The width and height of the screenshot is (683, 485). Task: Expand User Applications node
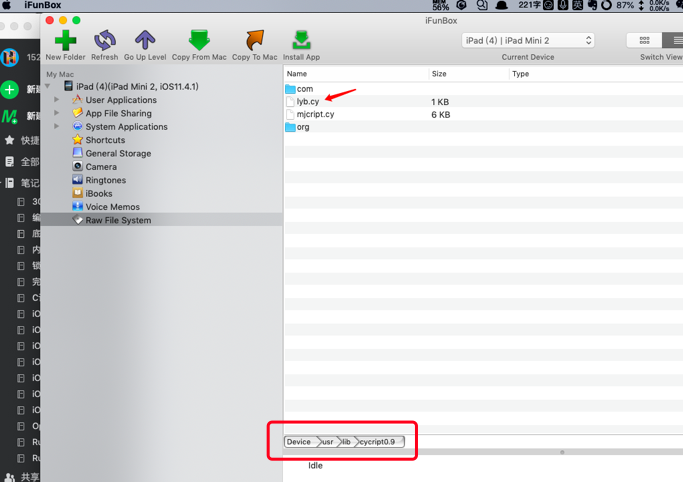coord(57,100)
